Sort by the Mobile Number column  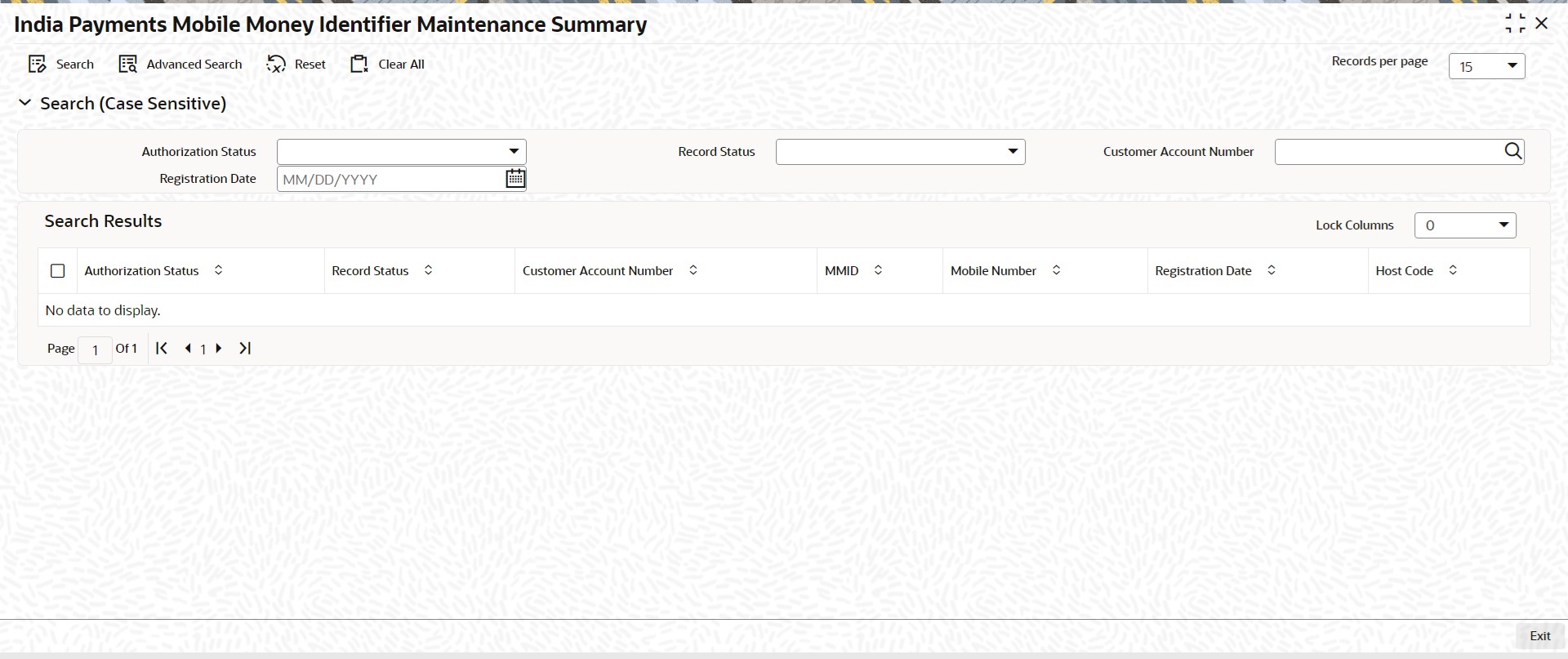point(1056,270)
